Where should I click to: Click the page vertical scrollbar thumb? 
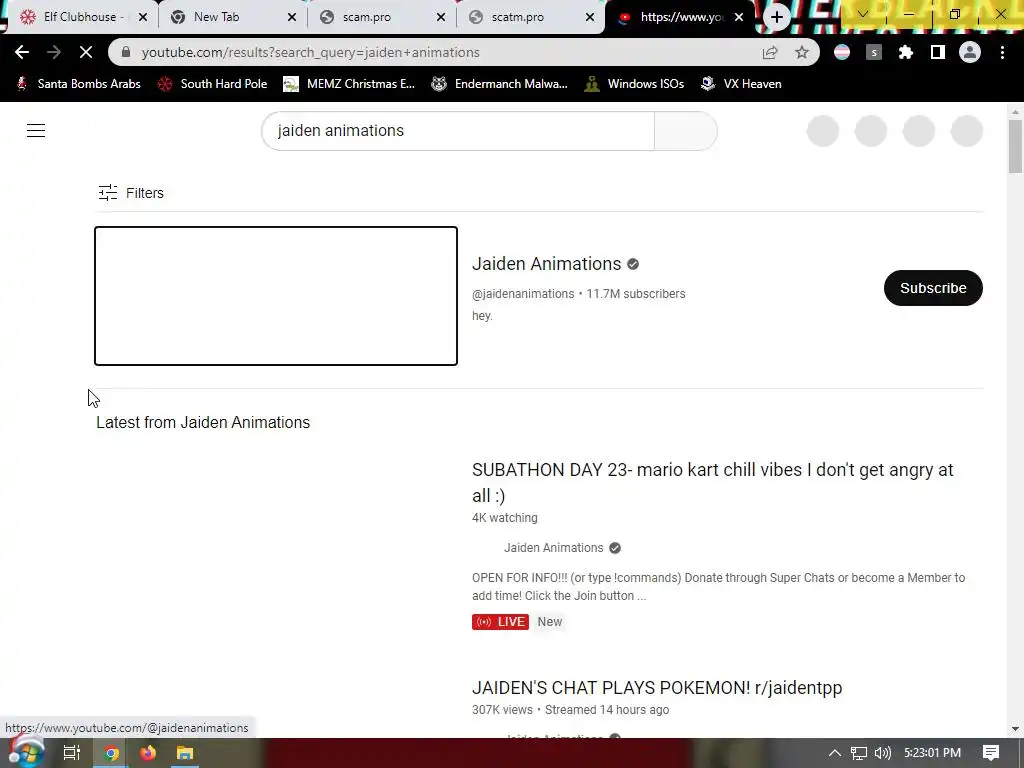tap(1015, 147)
